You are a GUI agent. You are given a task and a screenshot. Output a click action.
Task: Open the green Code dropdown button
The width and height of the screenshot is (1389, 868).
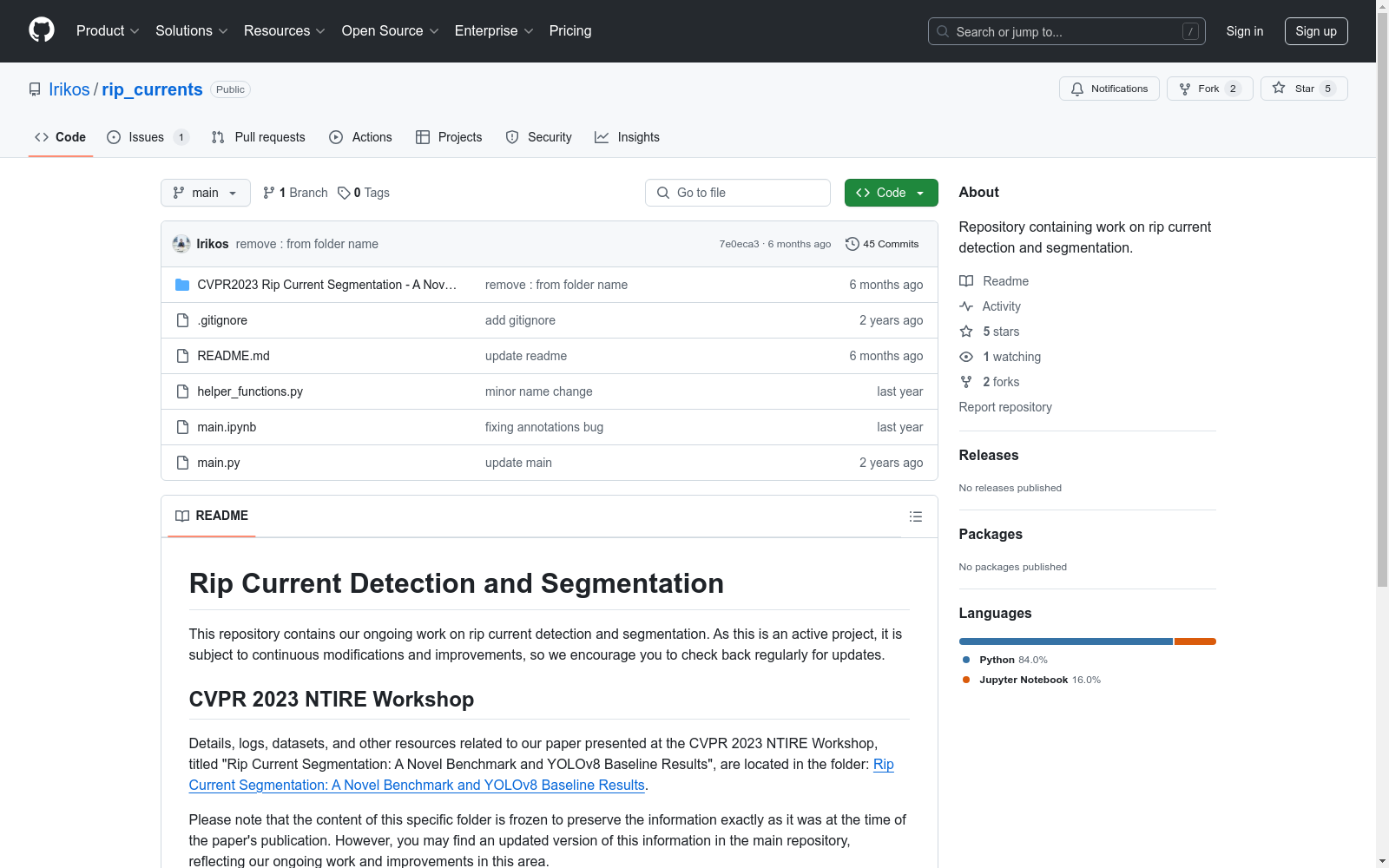[891, 193]
